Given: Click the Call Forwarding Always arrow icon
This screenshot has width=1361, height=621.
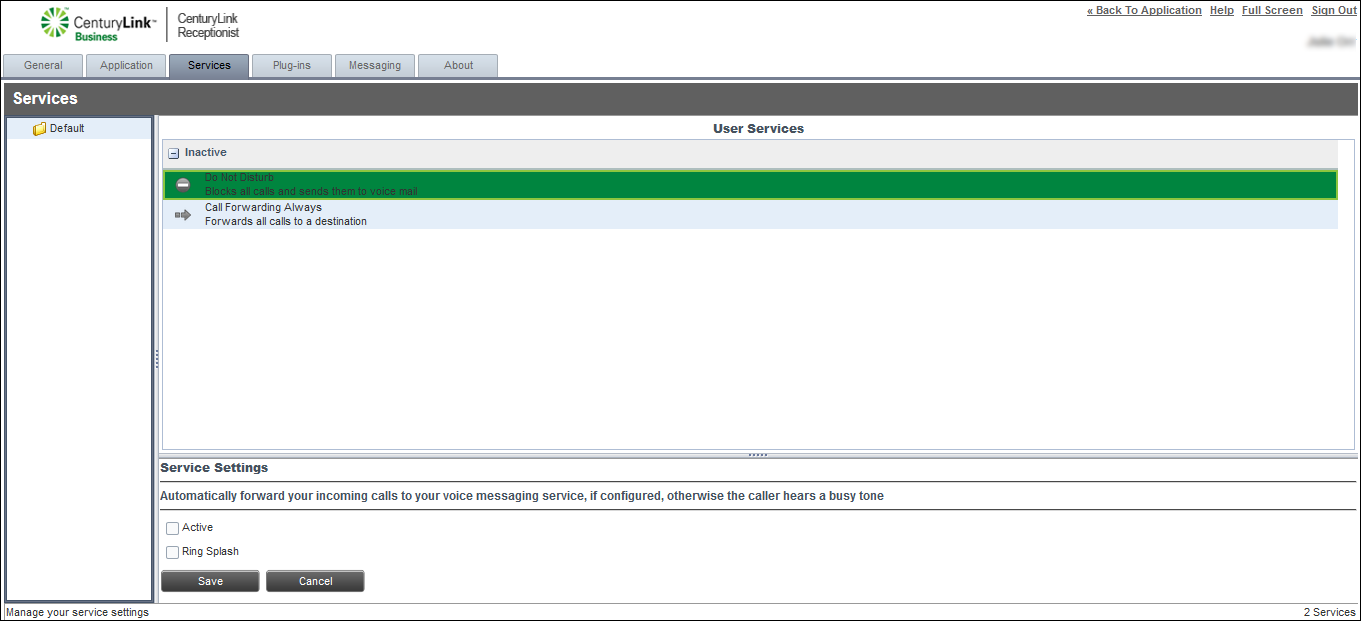Looking at the screenshot, I should (x=183, y=215).
